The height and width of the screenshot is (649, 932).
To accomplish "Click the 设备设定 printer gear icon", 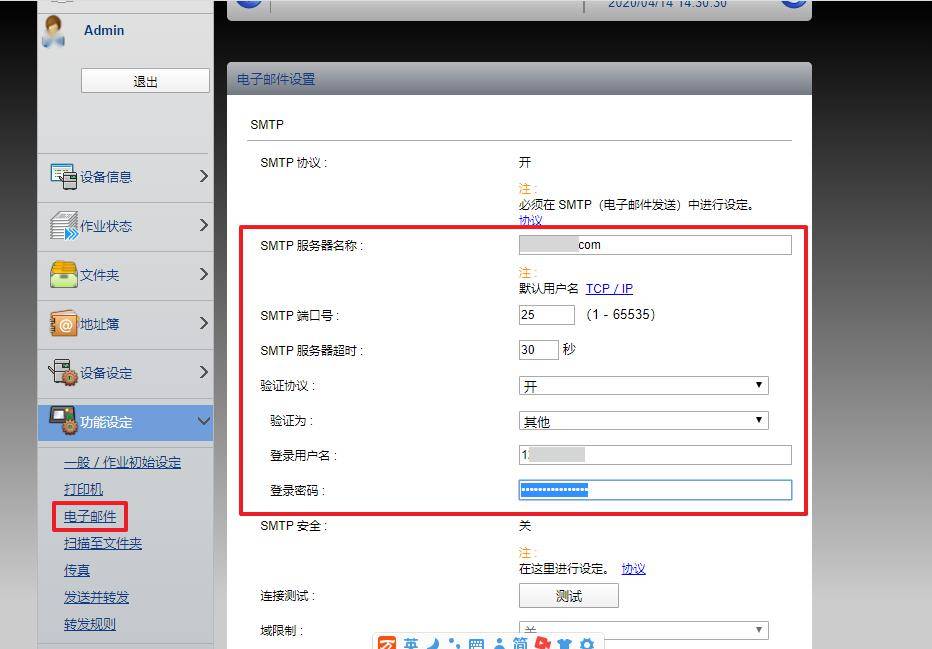I will pos(63,372).
